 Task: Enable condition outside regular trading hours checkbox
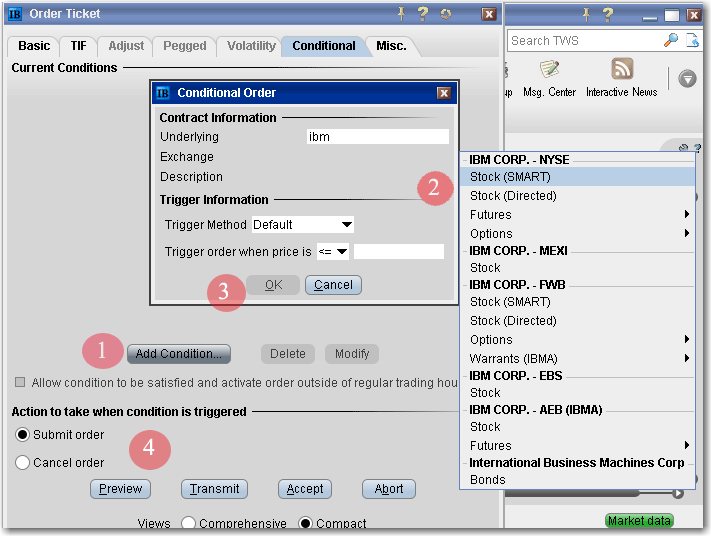[20, 382]
